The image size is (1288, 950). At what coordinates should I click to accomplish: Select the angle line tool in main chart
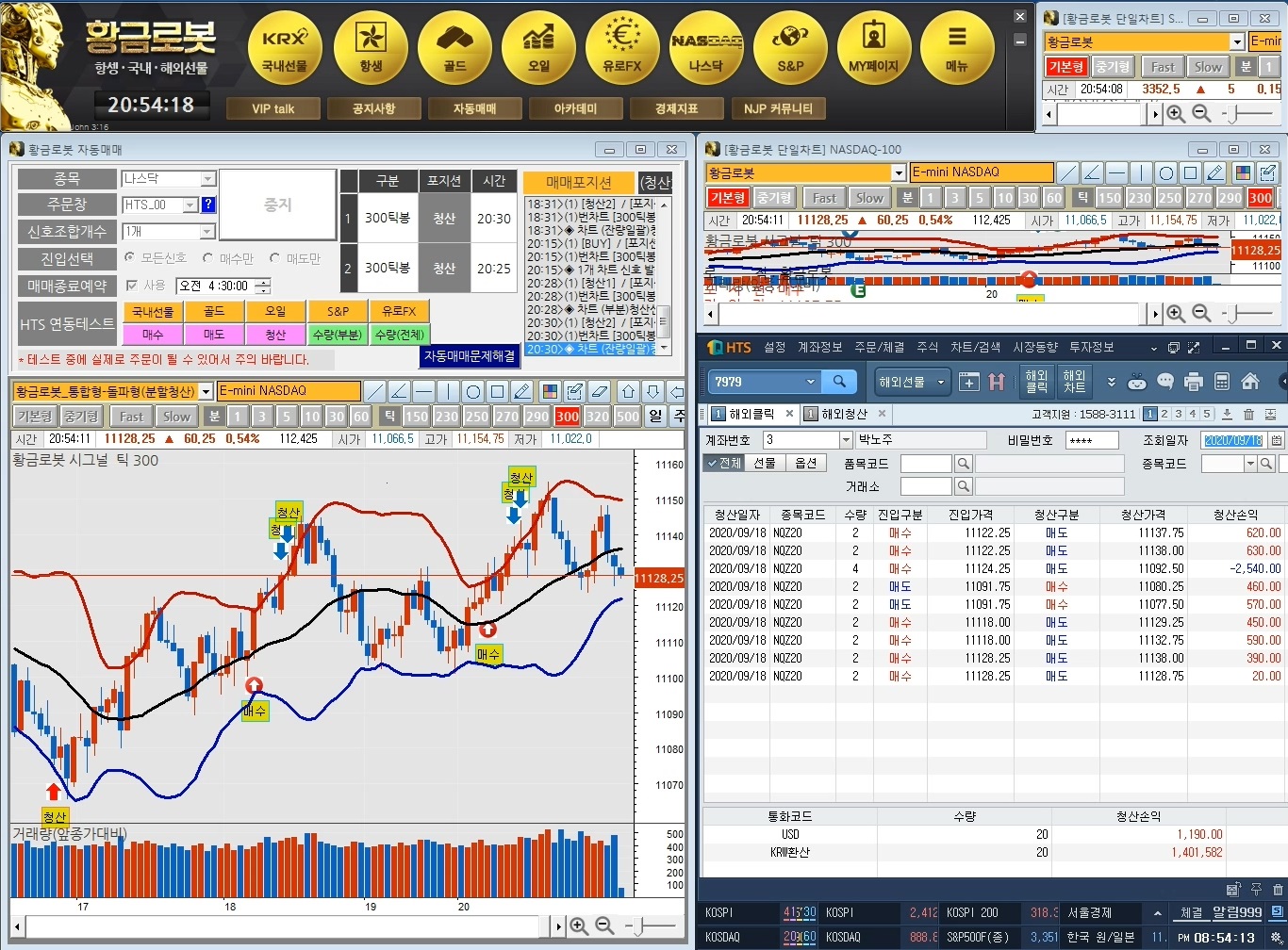tap(400, 391)
